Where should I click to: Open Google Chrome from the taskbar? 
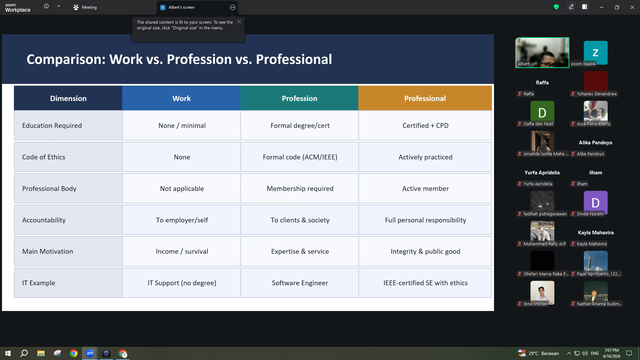point(73,353)
